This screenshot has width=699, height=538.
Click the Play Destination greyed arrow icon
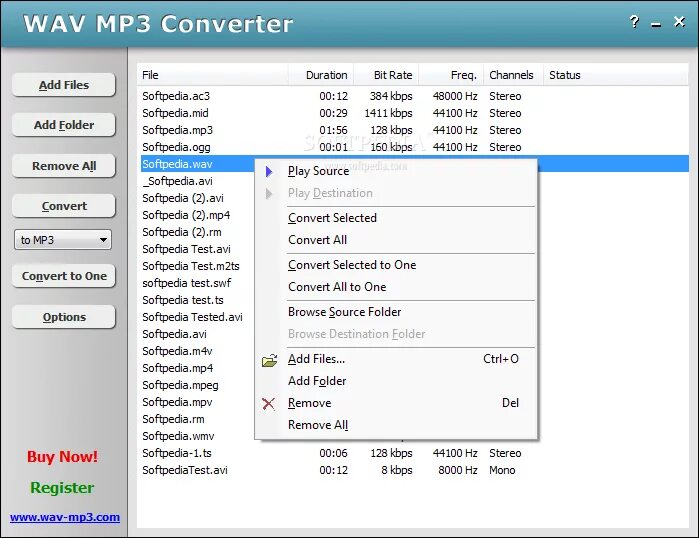(269, 193)
